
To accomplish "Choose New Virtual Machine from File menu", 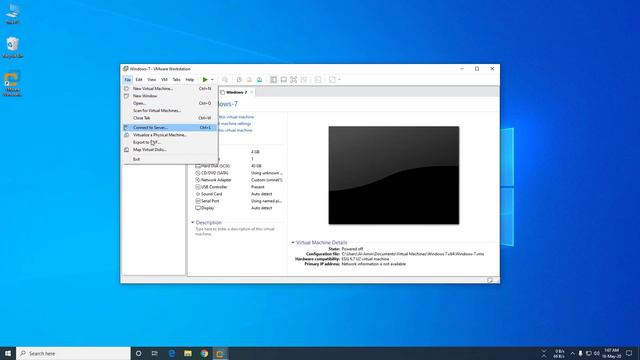I will click(x=170, y=89).
